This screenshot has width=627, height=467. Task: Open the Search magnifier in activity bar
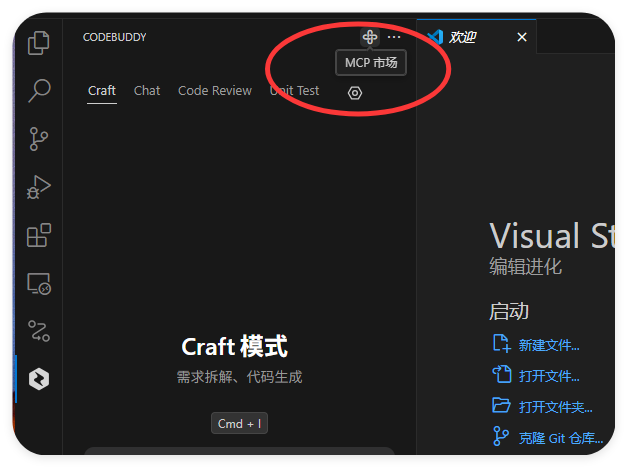click(39, 91)
